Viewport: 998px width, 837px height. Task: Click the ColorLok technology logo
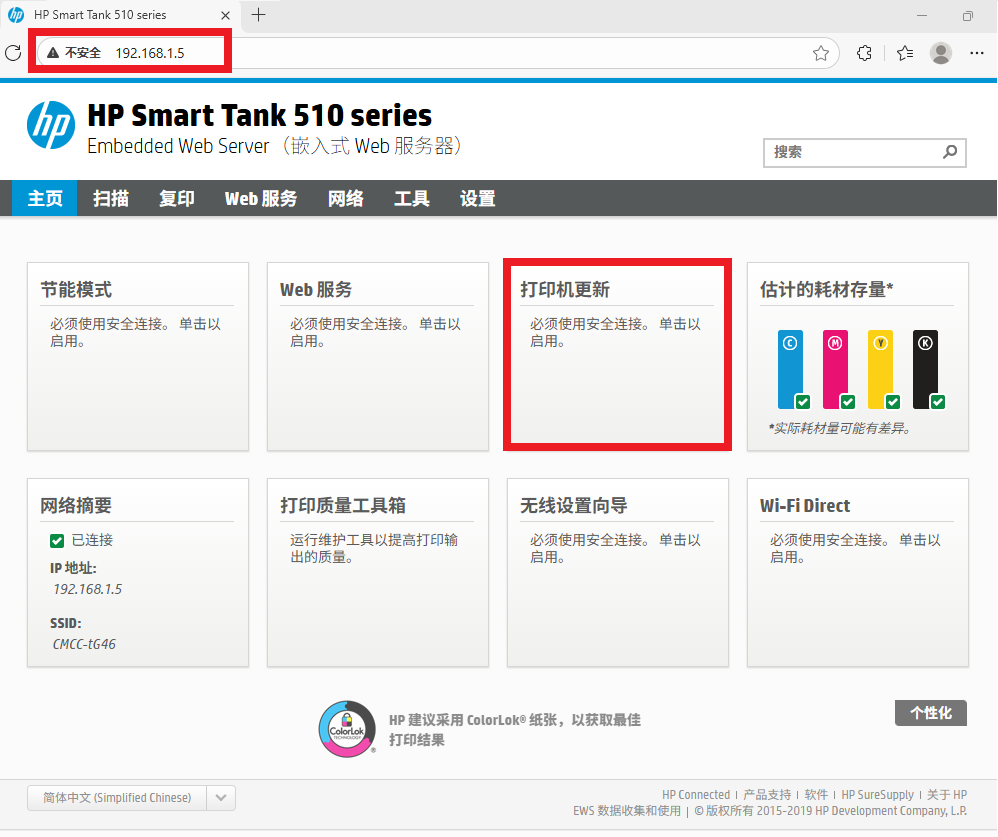pyautogui.click(x=346, y=728)
